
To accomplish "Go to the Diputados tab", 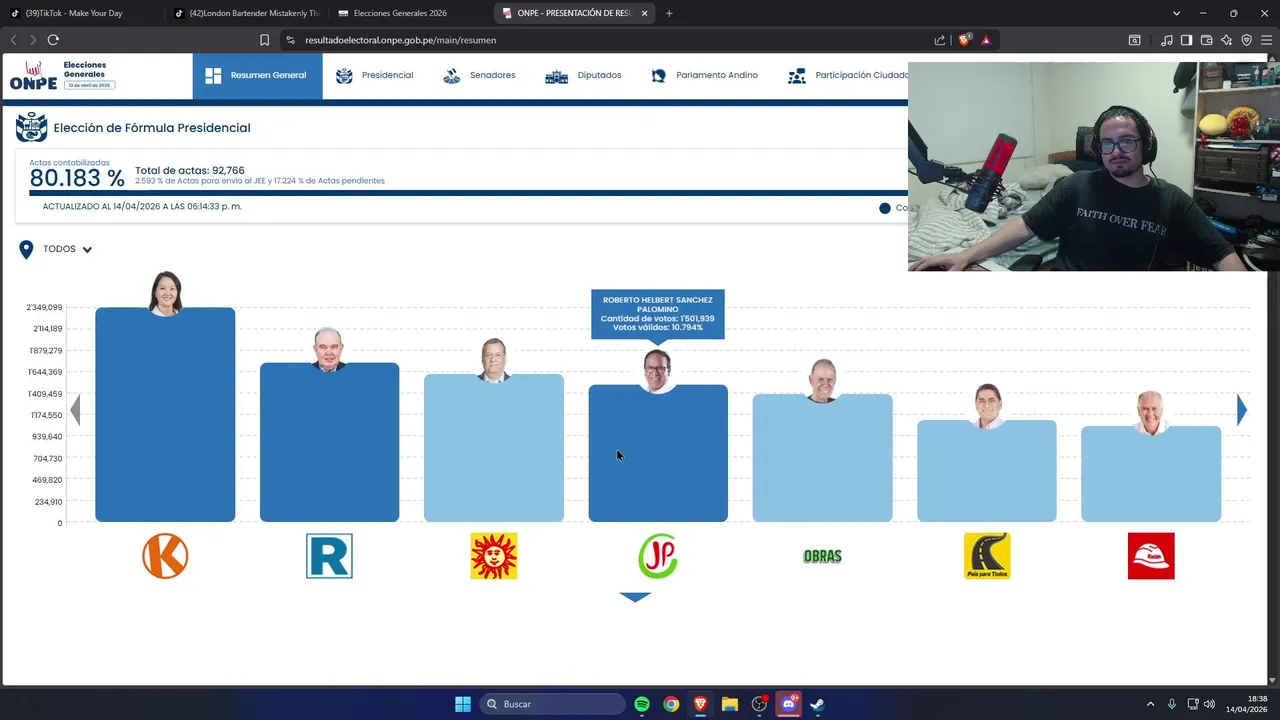I will pos(583,76).
